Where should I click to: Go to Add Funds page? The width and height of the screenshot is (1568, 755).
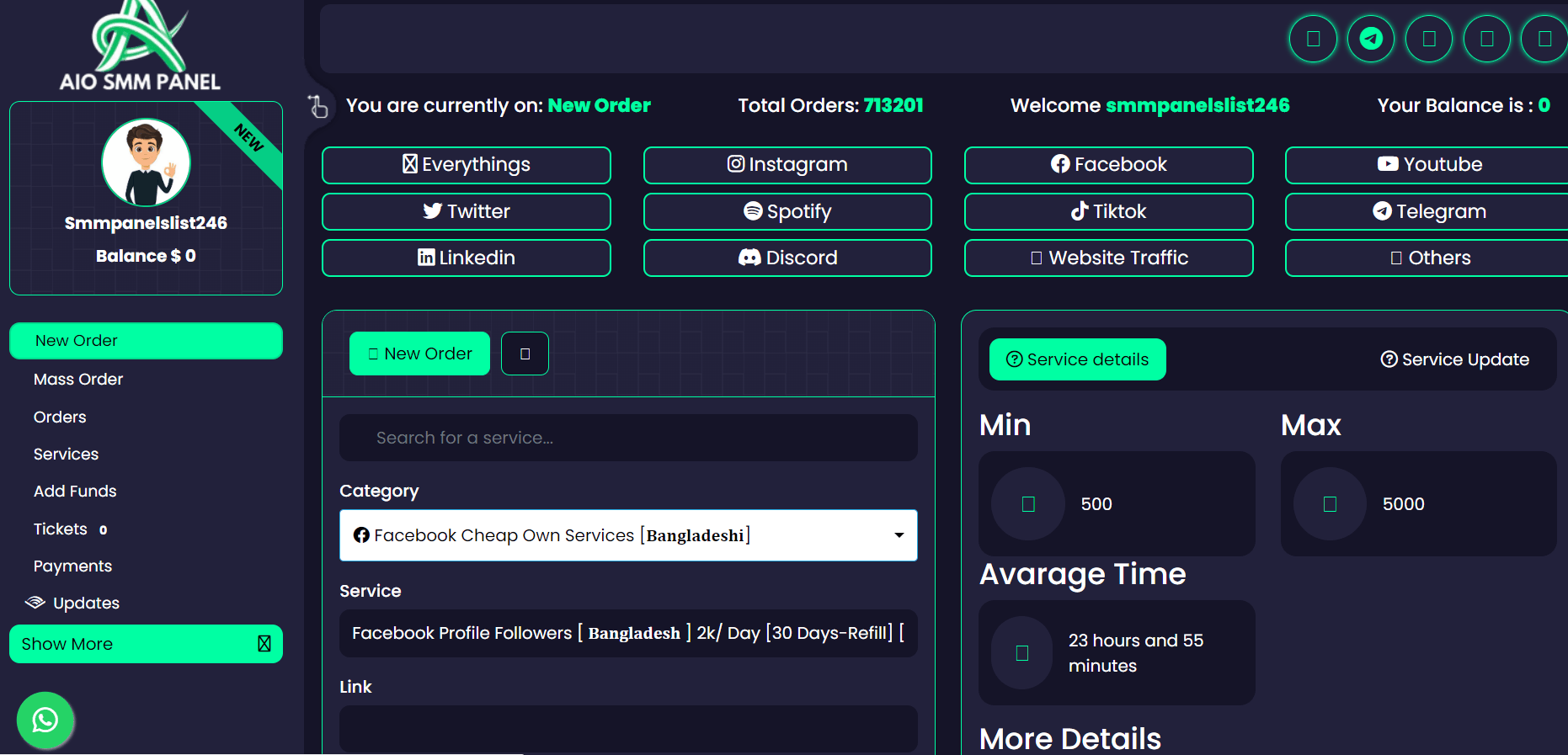75,492
